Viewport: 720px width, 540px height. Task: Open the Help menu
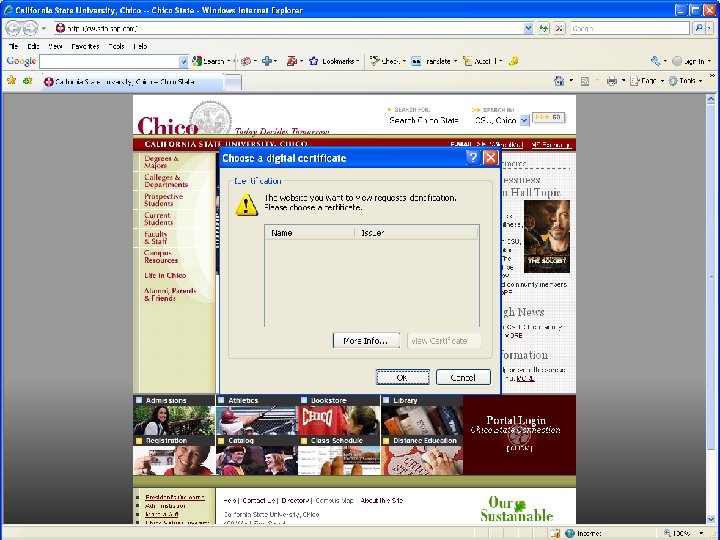tap(140, 46)
